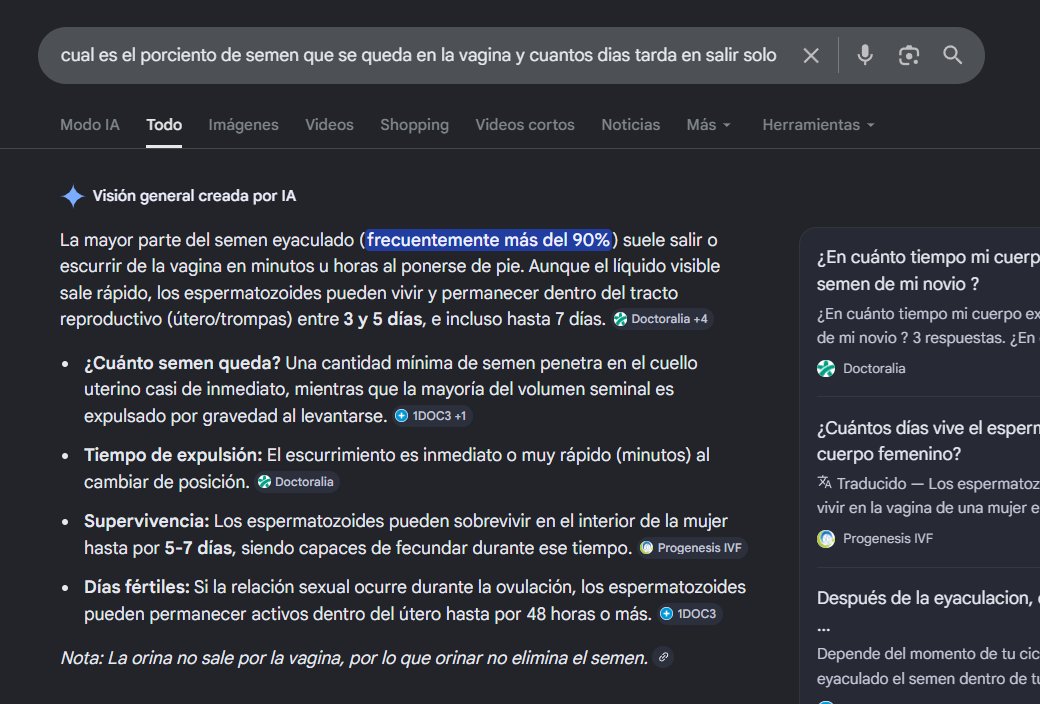Open the 1DOC3 +1 source chip
The image size is (1040, 704).
tap(432, 416)
